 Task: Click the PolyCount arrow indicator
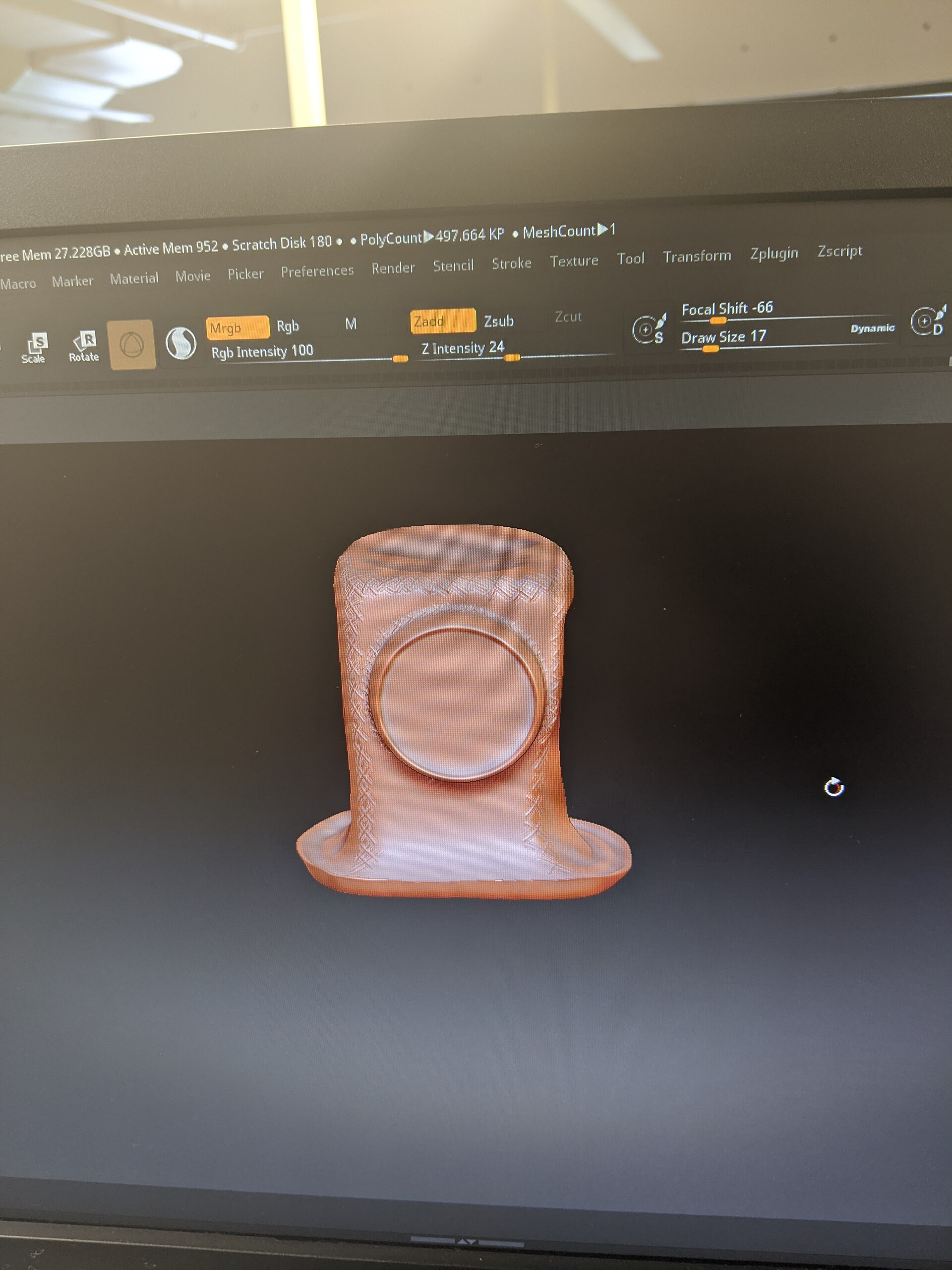pos(428,237)
